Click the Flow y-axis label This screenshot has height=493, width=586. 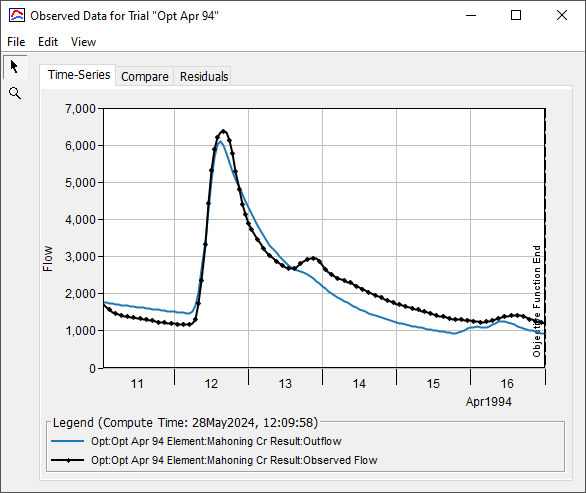point(47,258)
